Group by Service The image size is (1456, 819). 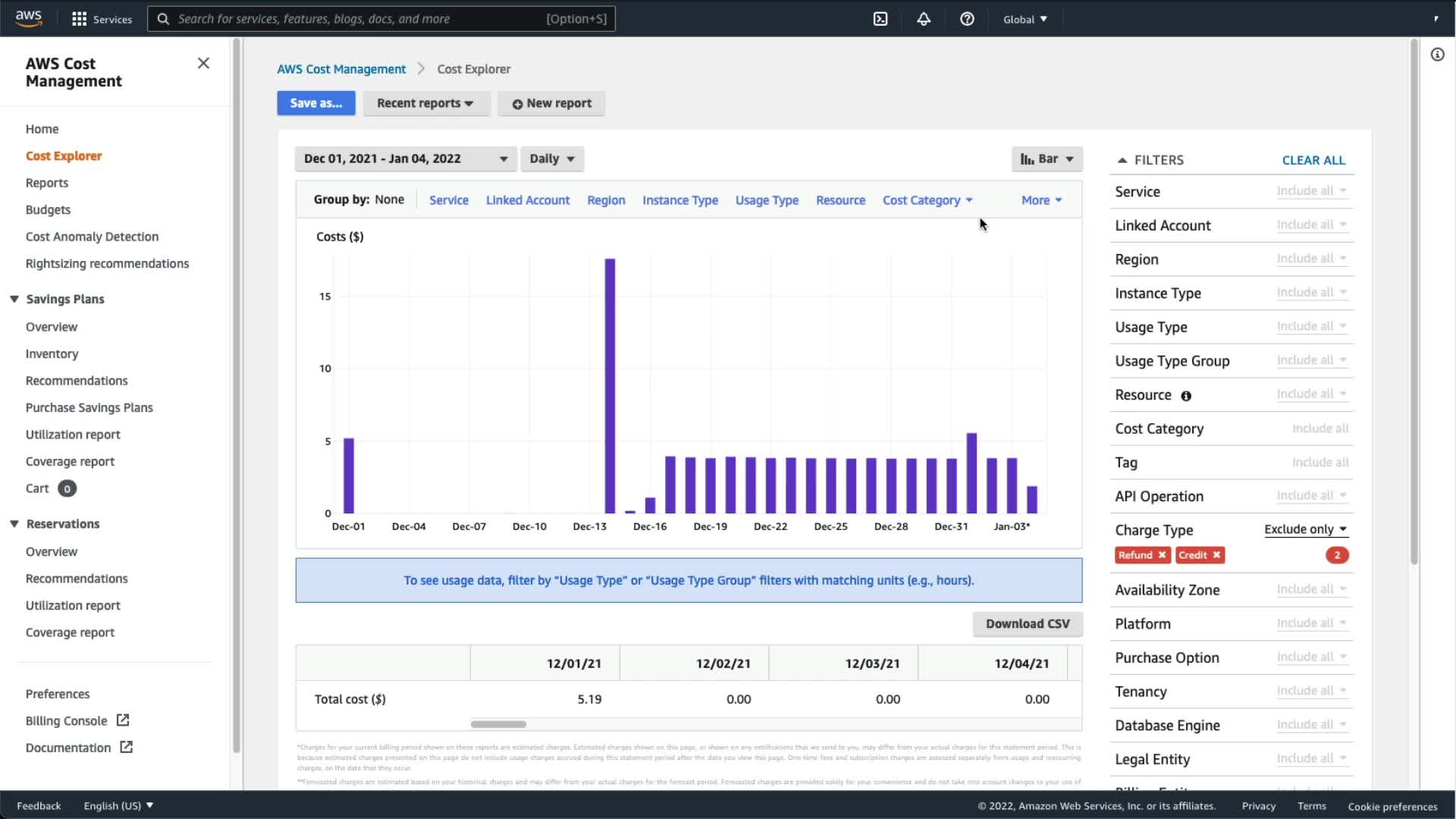[x=448, y=200]
